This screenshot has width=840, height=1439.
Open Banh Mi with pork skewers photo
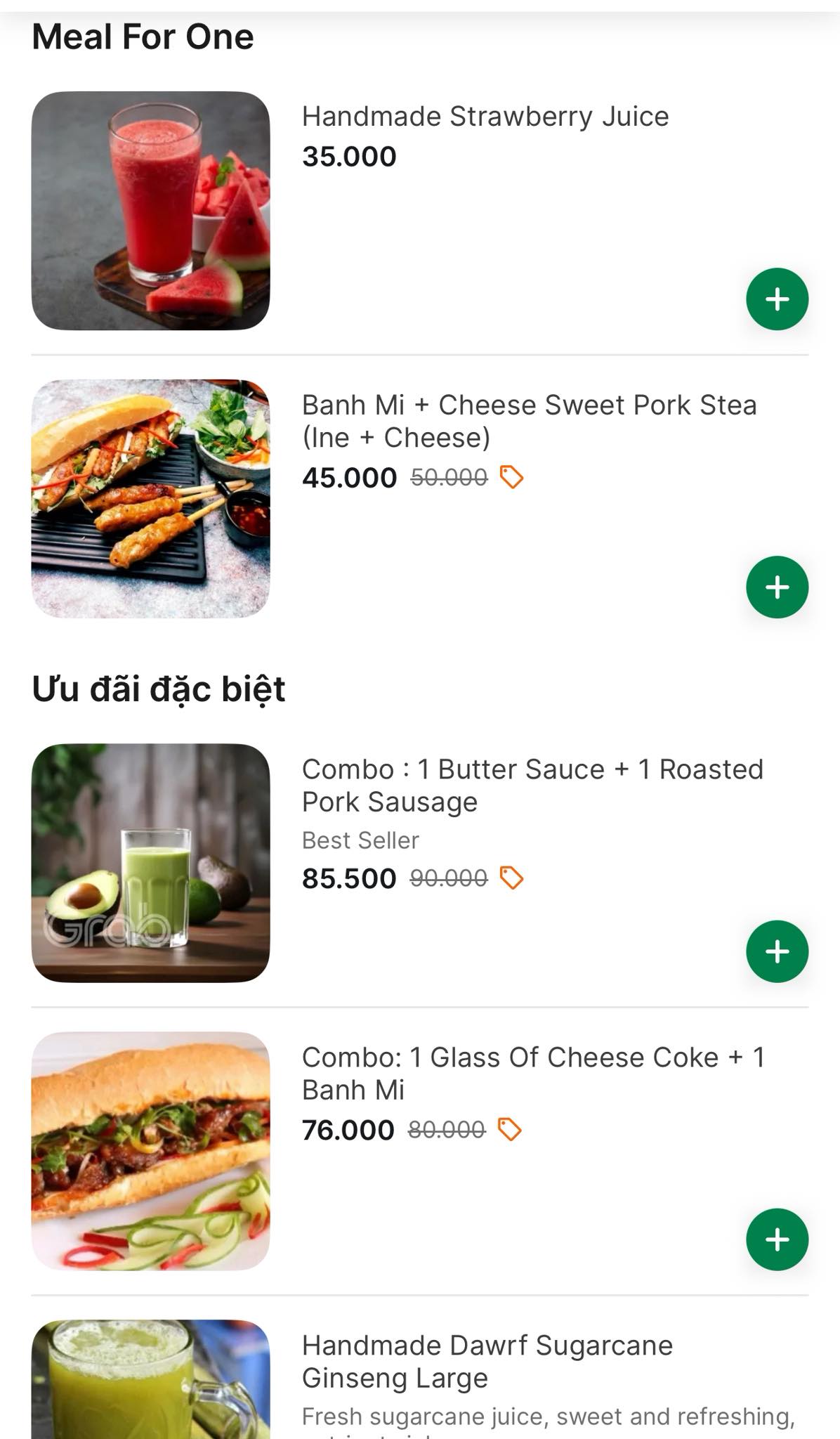pyautogui.click(x=150, y=499)
